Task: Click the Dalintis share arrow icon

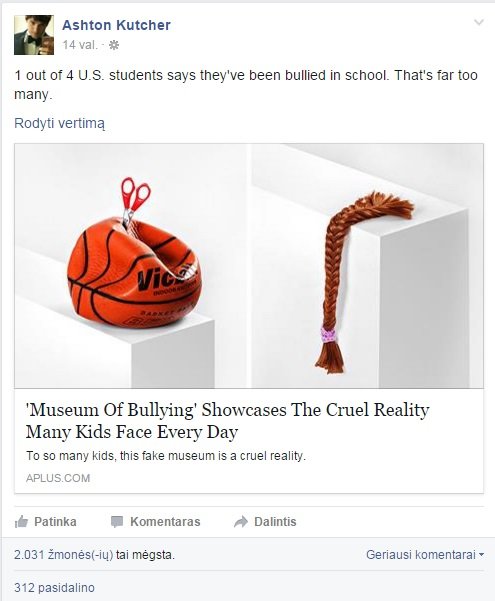Action: pyautogui.click(x=241, y=522)
